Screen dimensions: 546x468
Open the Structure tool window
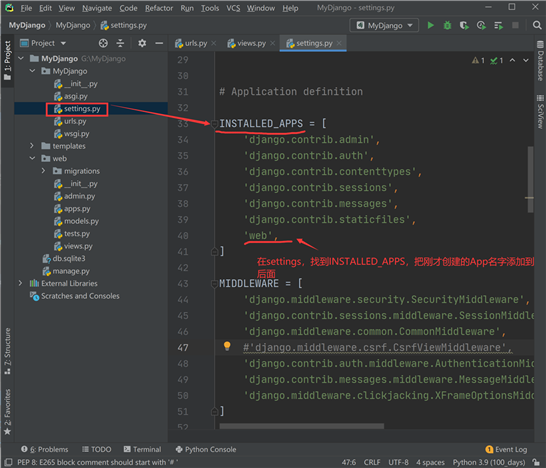7,351
